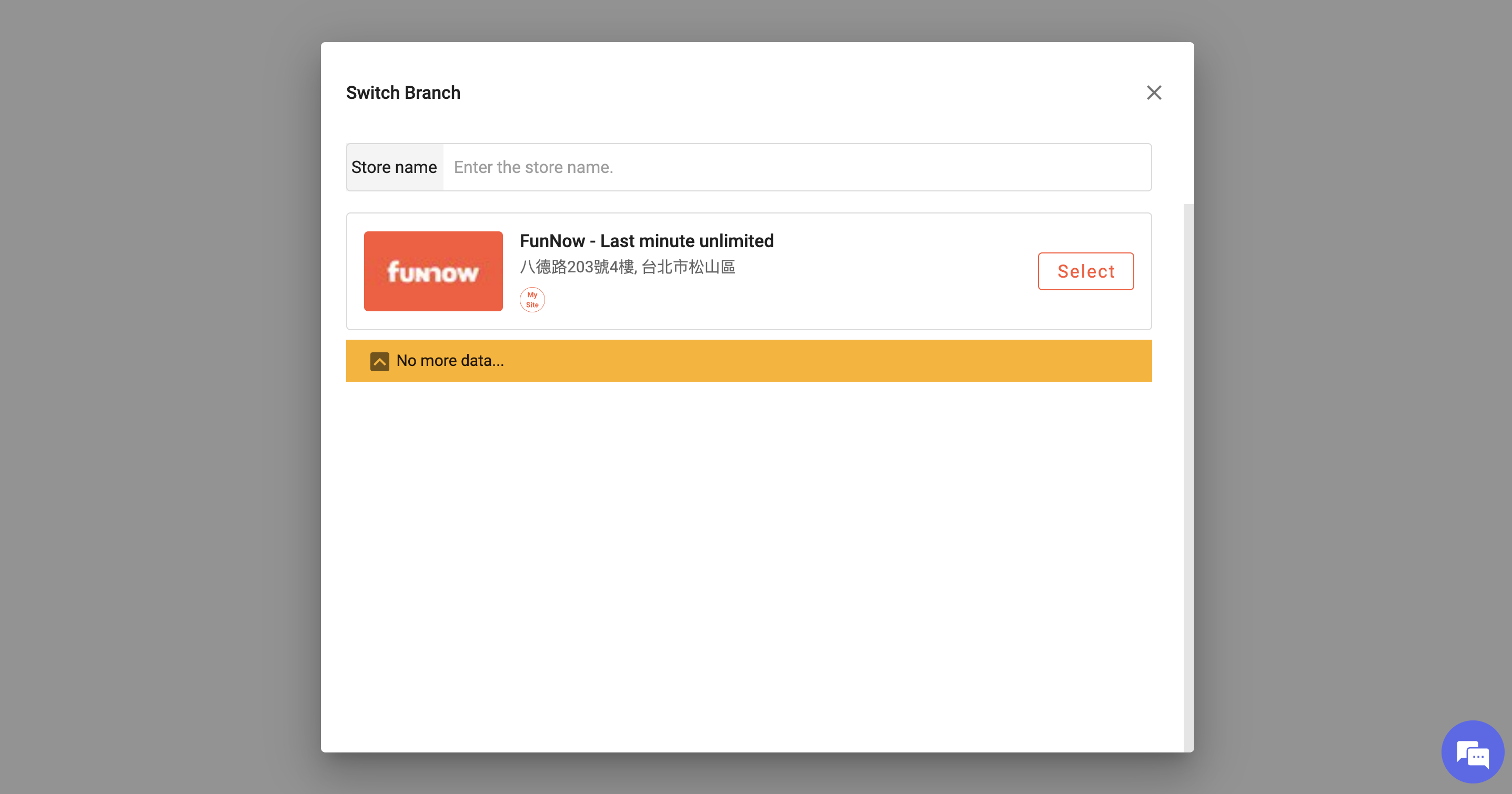Click the 八德路203號4樓 address text
The image size is (1512, 794).
(628, 267)
